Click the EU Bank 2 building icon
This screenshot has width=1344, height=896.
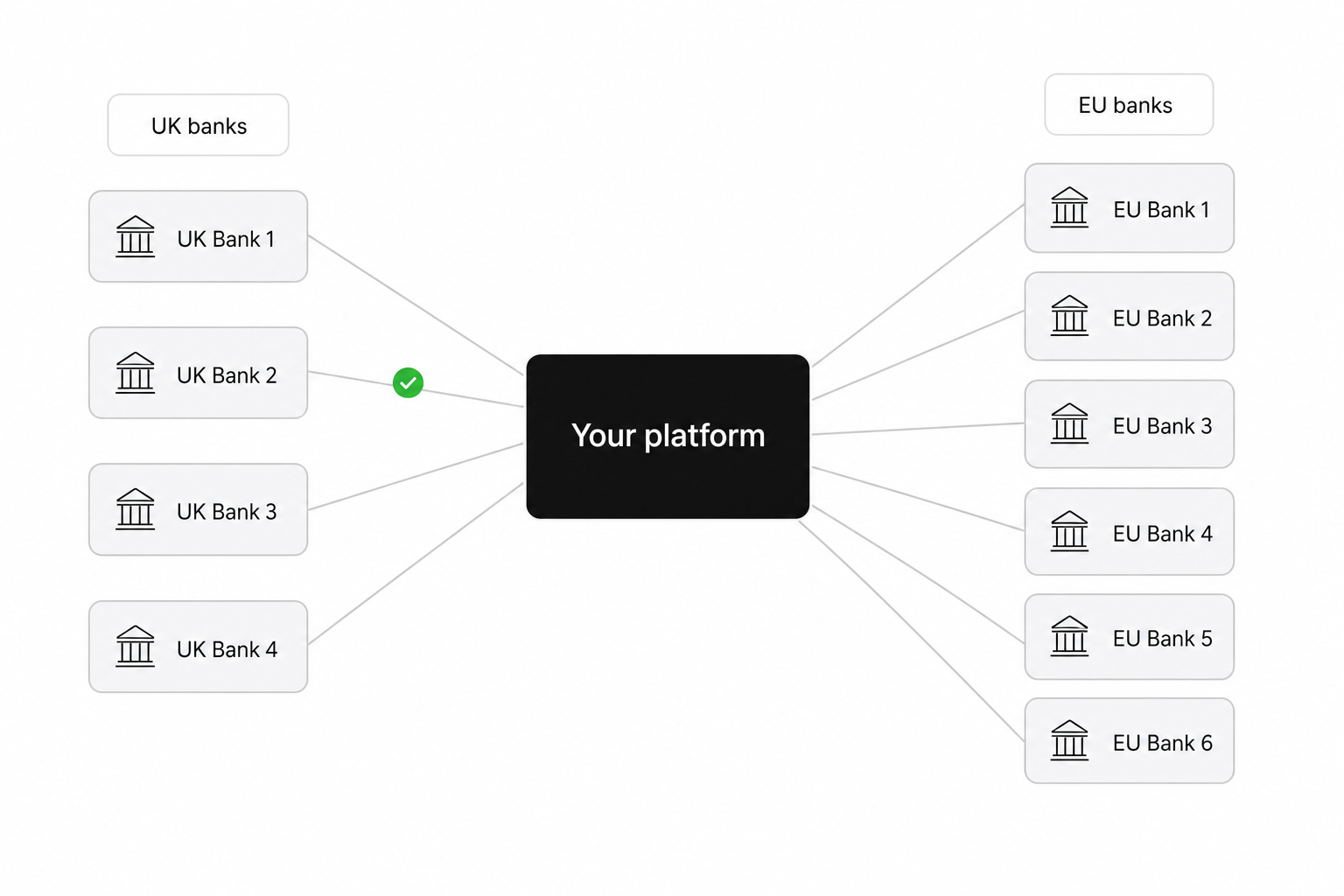click(x=1069, y=315)
